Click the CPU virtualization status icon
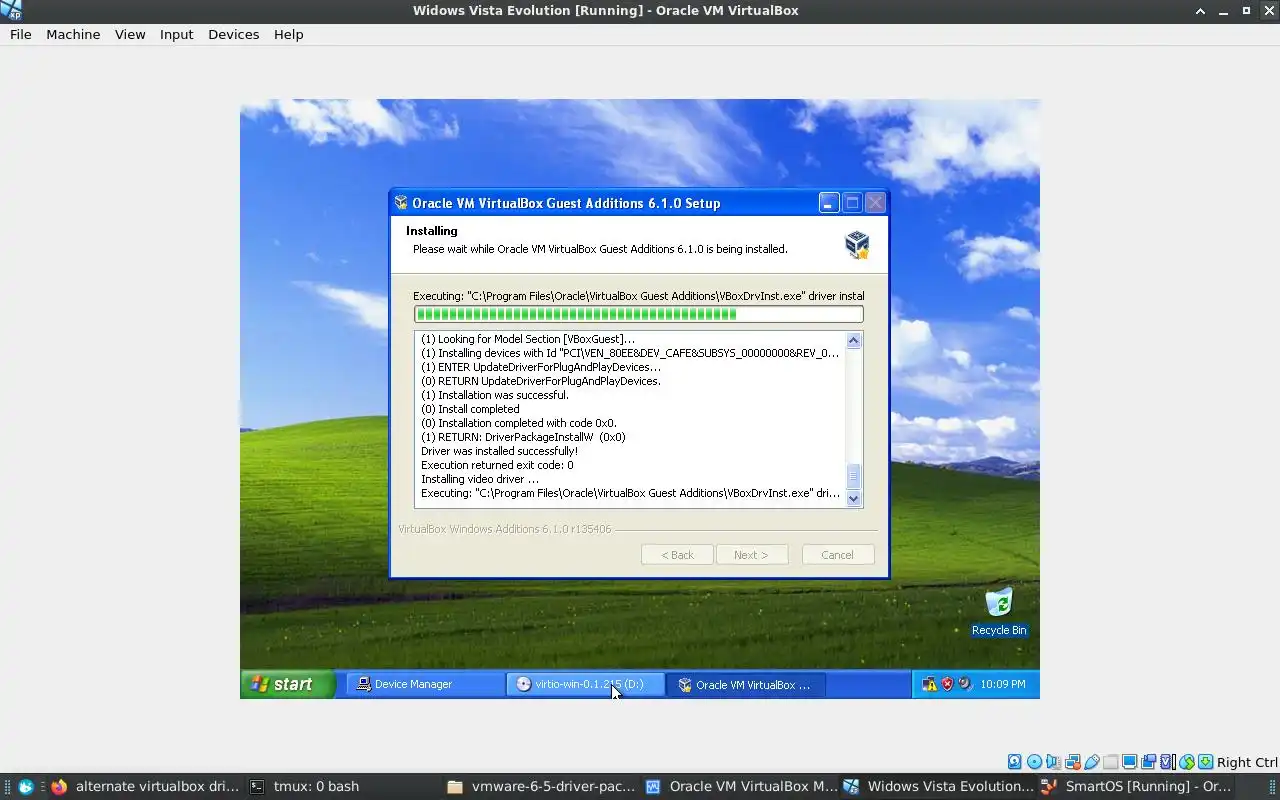1280x800 pixels. pyautogui.click(x=1167, y=762)
